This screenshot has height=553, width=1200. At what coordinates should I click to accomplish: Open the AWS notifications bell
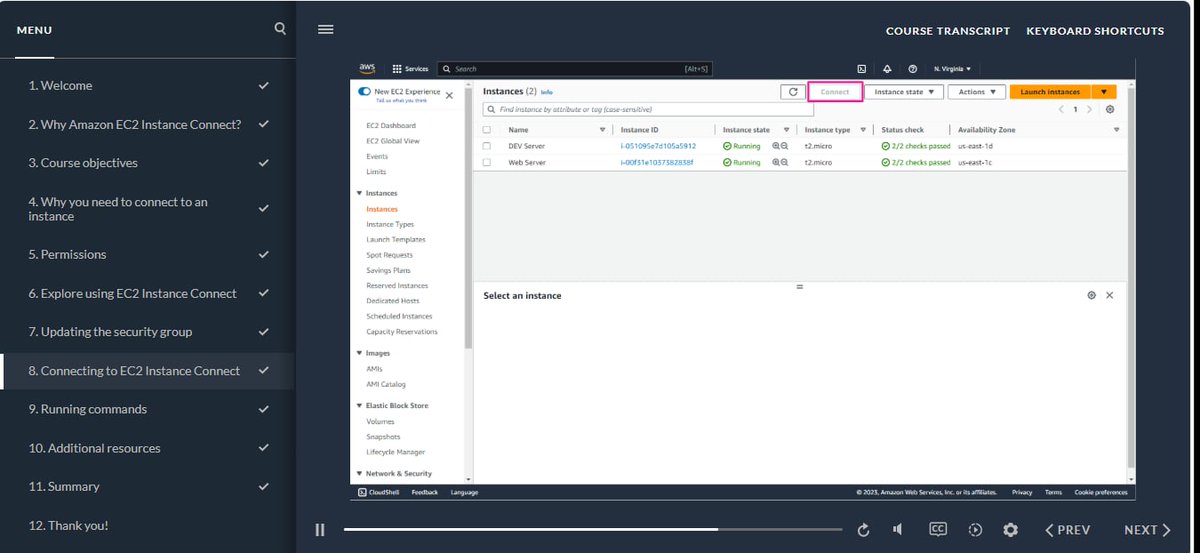[887, 69]
